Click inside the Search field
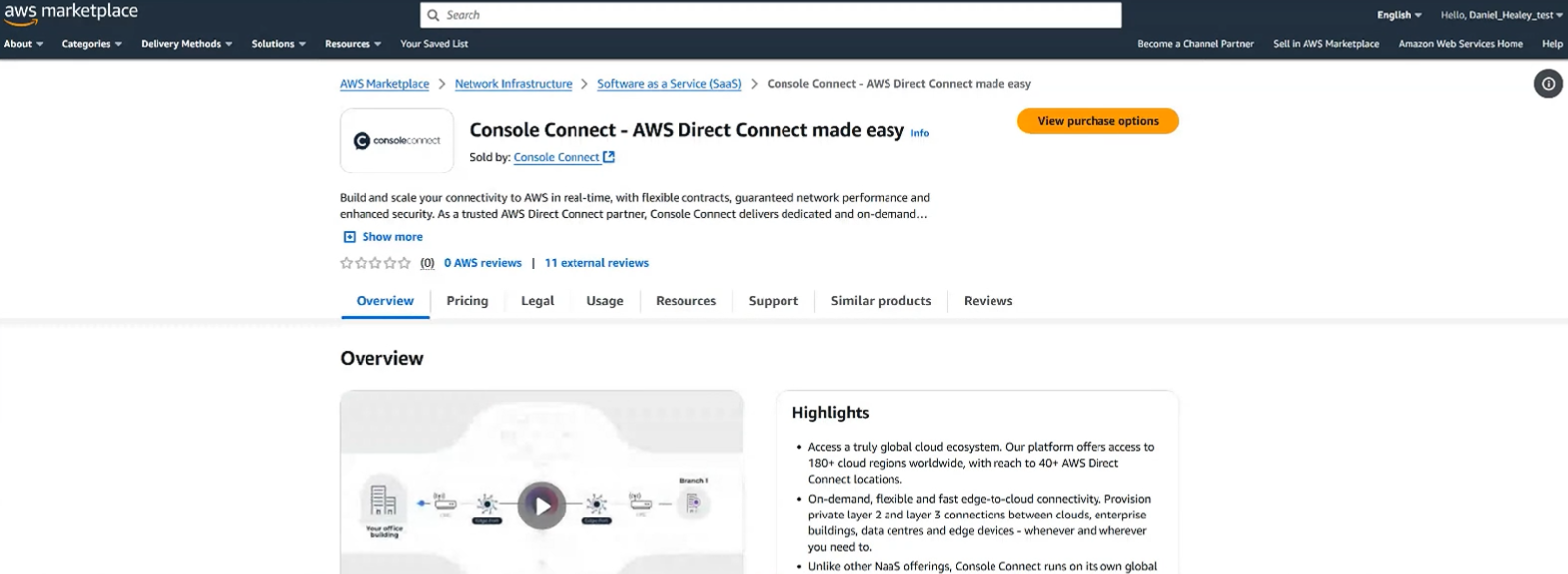1568x574 pixels. tap(771, 15)
